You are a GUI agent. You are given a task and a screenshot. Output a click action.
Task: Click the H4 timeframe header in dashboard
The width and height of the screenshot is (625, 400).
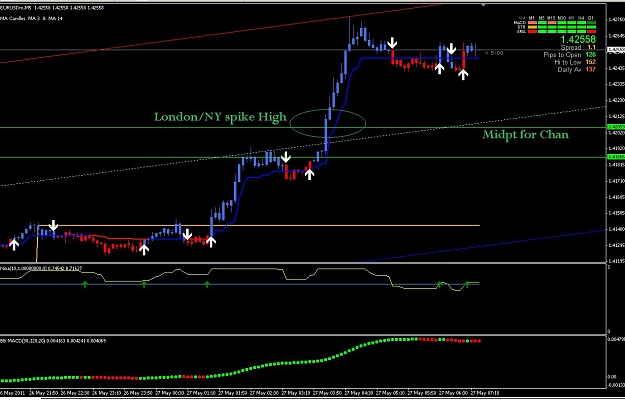click(x=581, y=18)
